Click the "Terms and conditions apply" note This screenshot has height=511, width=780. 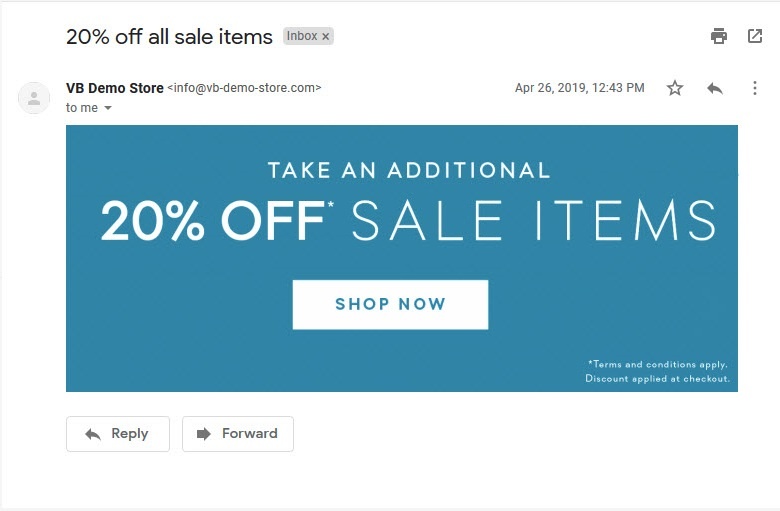point(658,365)
